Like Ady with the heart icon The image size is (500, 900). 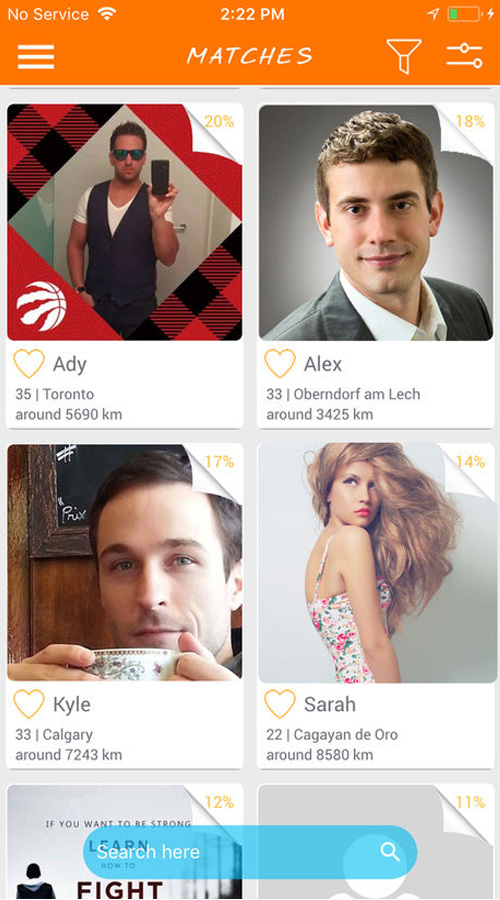29,363
